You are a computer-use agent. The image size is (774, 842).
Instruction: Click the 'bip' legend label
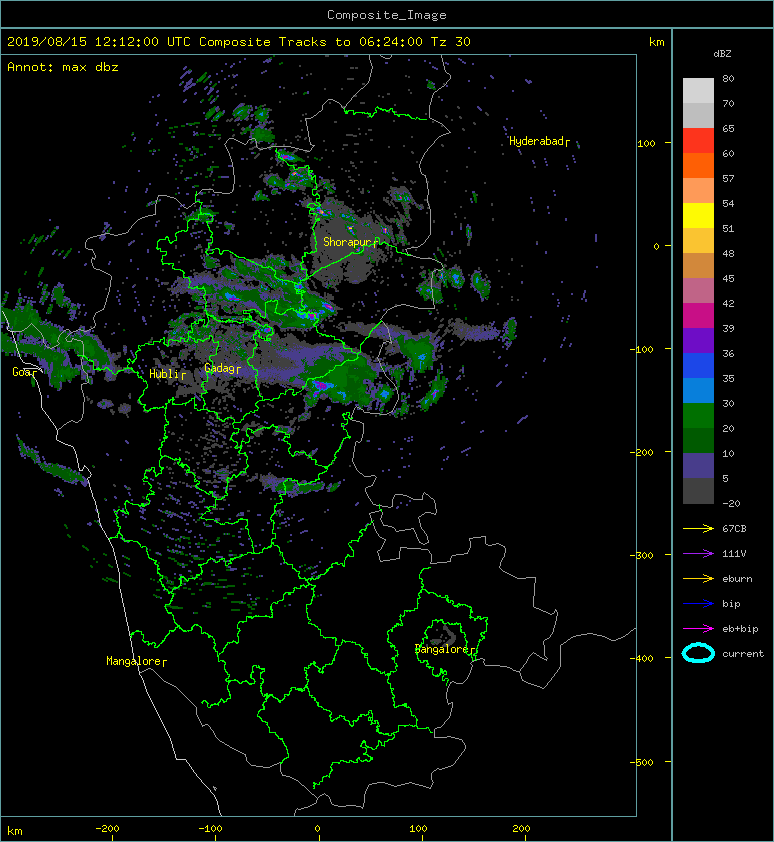click(731, 604)
